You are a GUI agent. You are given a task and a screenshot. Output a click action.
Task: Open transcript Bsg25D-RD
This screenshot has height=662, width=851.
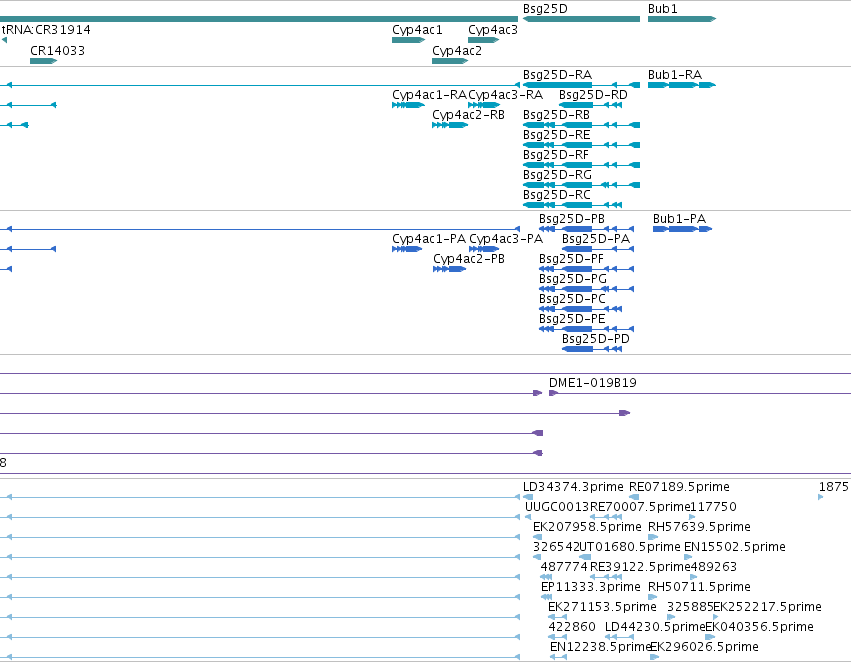point(590,105)
